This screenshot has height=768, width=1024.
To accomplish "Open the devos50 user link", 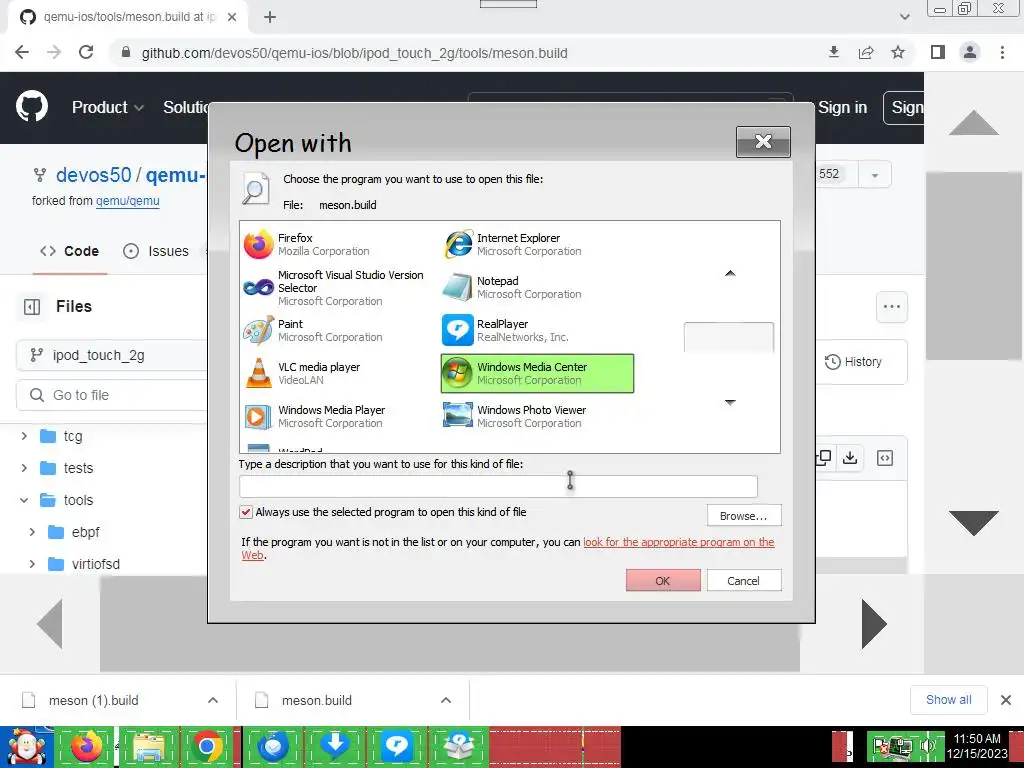I will click(93, 175).
